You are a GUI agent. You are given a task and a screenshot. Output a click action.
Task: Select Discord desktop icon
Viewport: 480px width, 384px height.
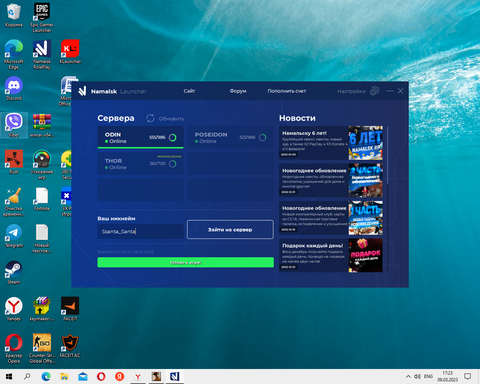[x=14, y=88]
